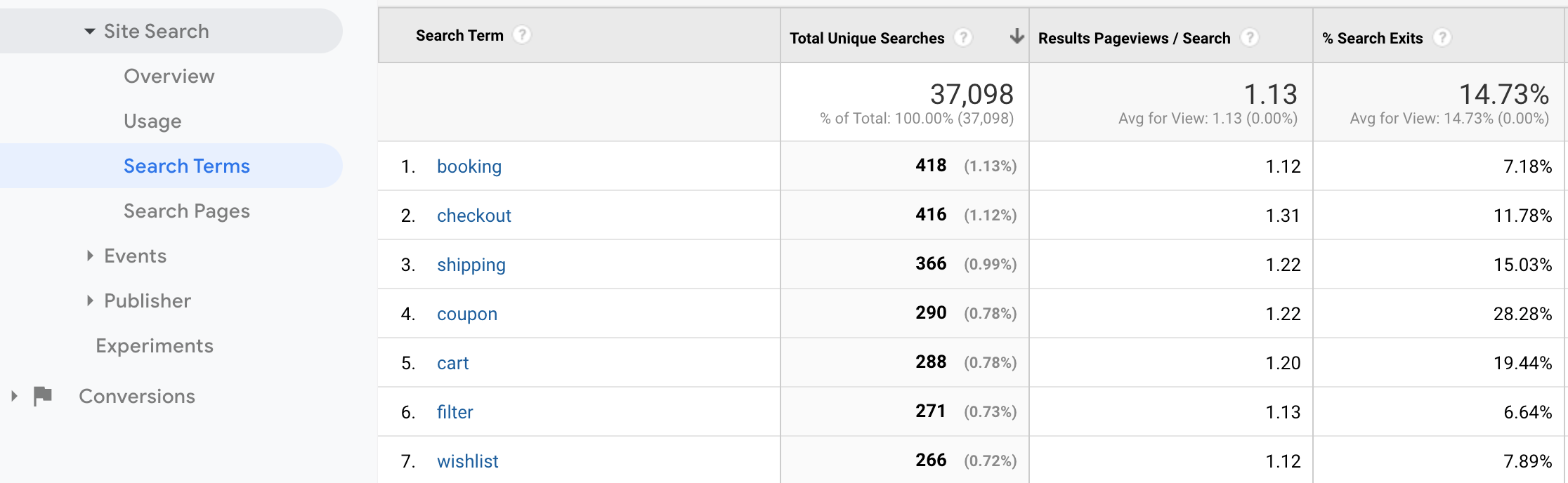
Task: Sort by % Search Exits column
Action: [1373, 38]
